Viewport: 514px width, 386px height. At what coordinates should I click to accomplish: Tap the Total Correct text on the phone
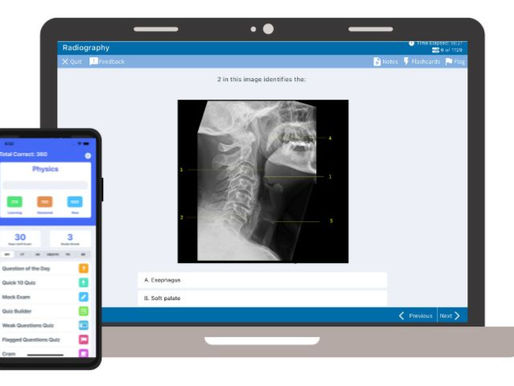click(24, 154)
